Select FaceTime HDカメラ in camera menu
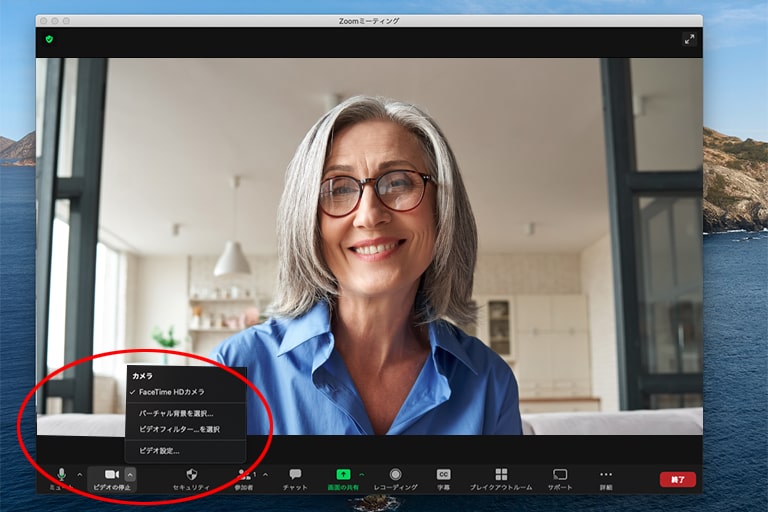Image resolution: width=768 pixels, height=512 pixels. click(x=186, y=392)
